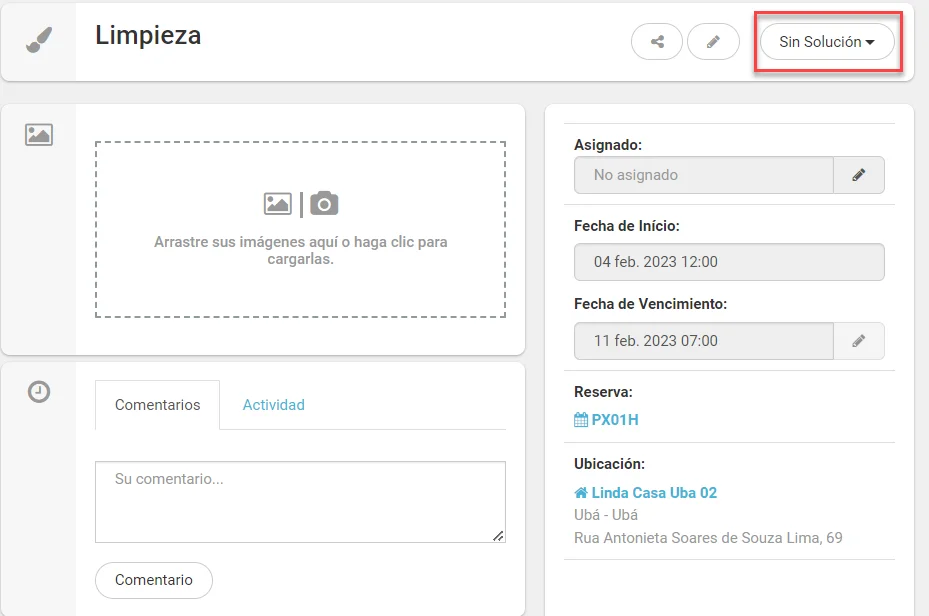Click the Comentario submit button
The image size is (929, 616).
[153, 580]
